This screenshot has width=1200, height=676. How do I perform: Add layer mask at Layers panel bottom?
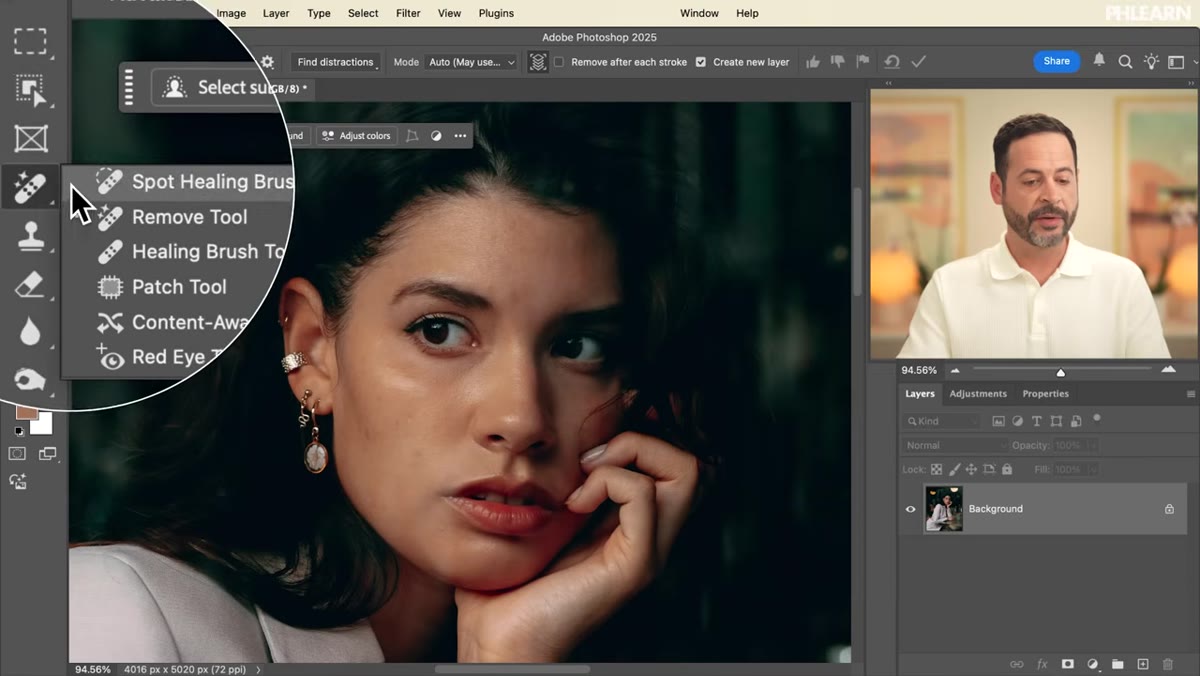pyautogui.click(x=1067, y=664)
